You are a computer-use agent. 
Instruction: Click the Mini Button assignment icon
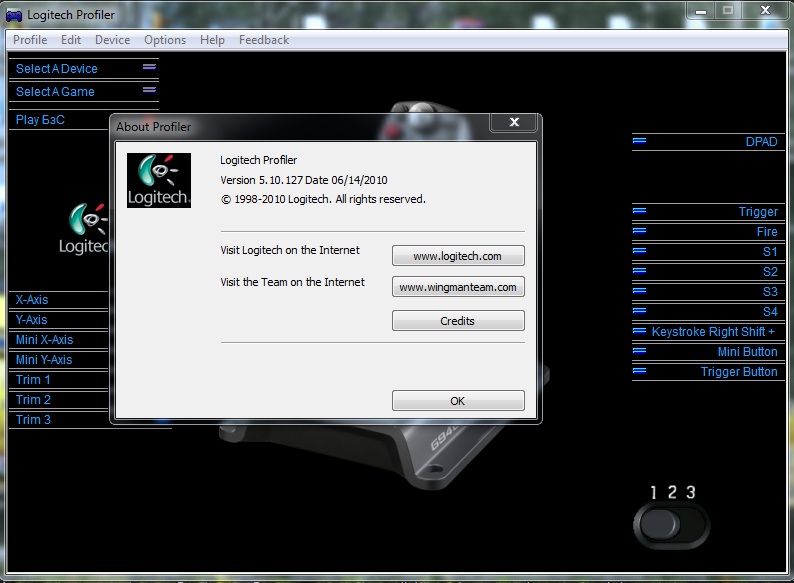coord(640,351)
